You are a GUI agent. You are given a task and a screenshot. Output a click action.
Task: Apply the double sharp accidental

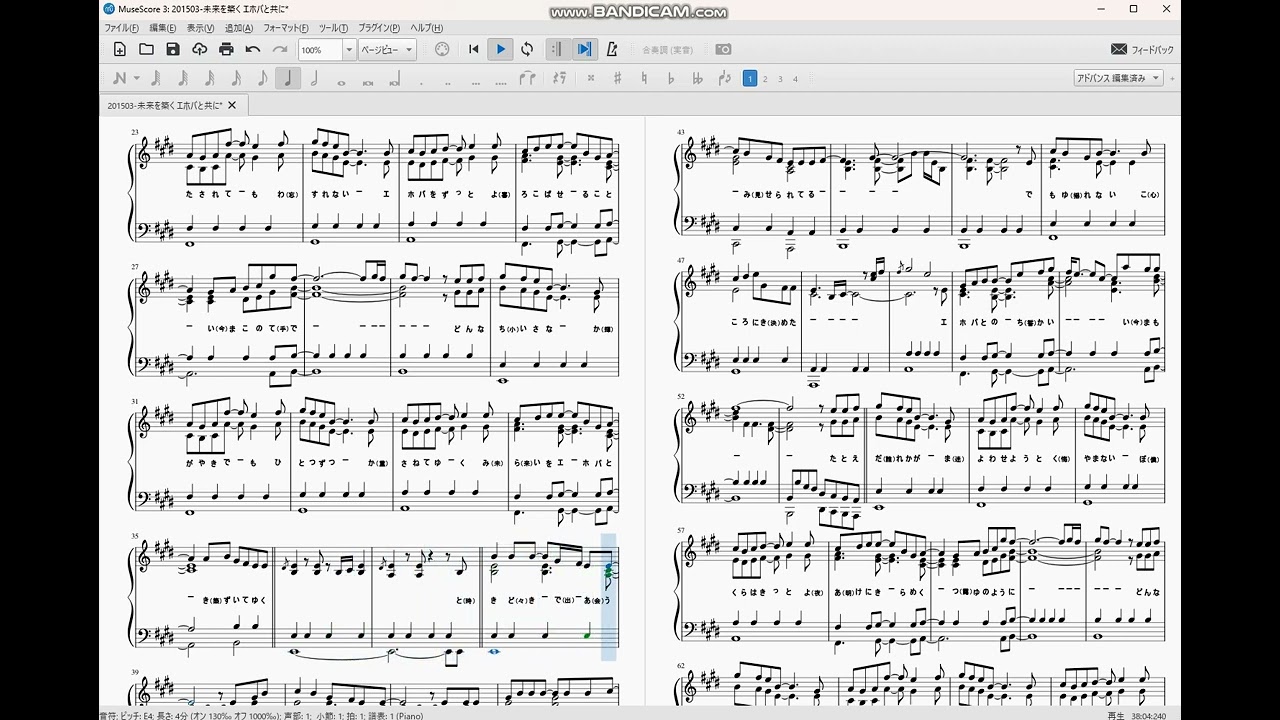[x=591, y=78]
